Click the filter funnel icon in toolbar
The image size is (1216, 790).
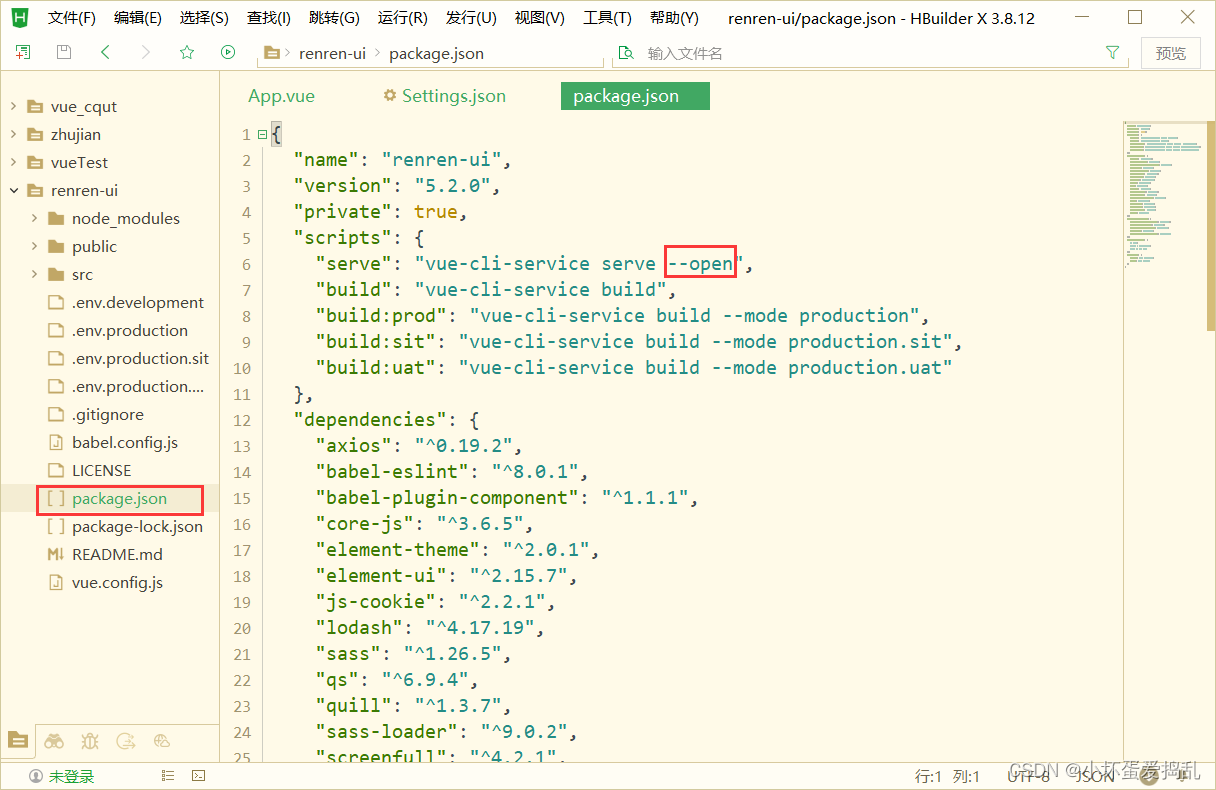point(1112,52)
